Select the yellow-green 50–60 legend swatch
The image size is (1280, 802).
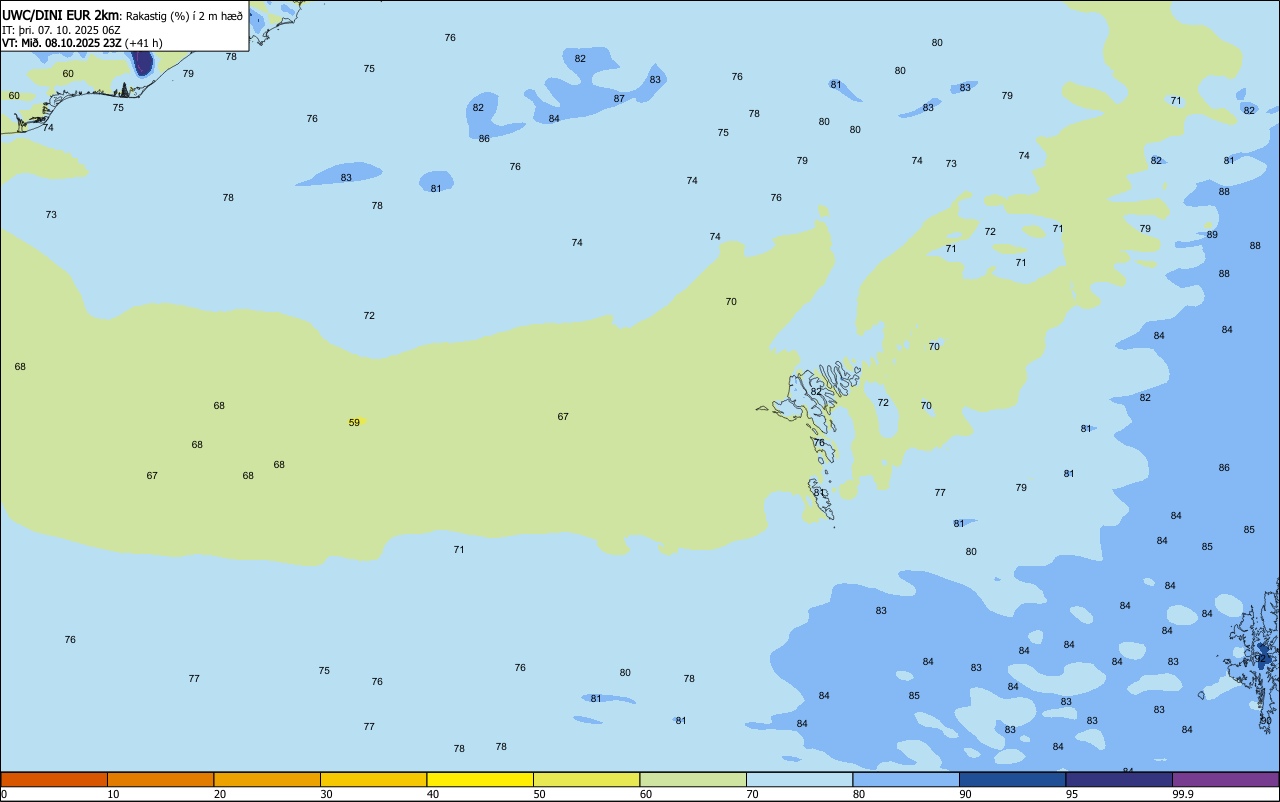586,779
